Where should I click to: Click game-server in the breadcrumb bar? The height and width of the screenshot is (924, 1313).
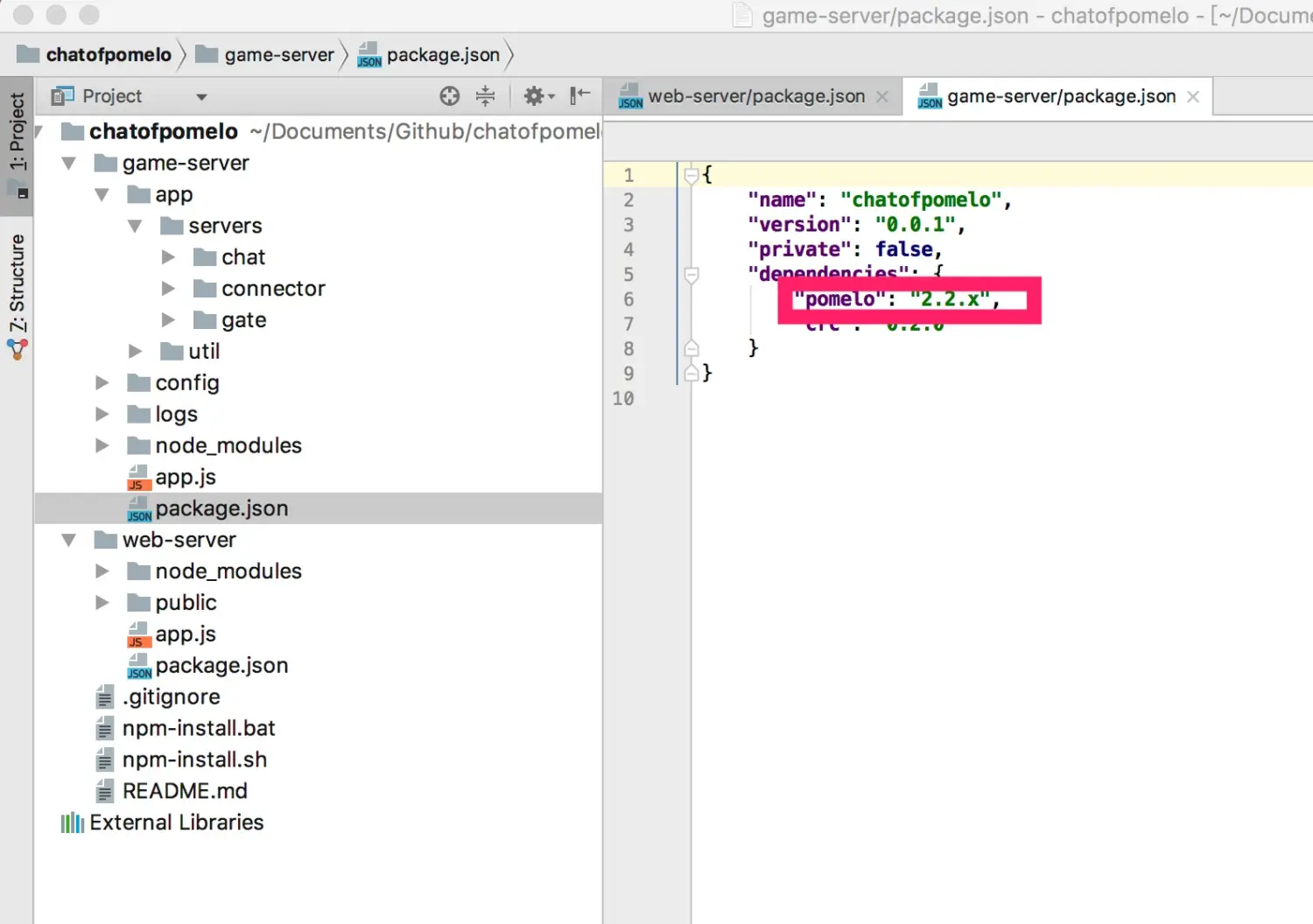tap(265, 55)
